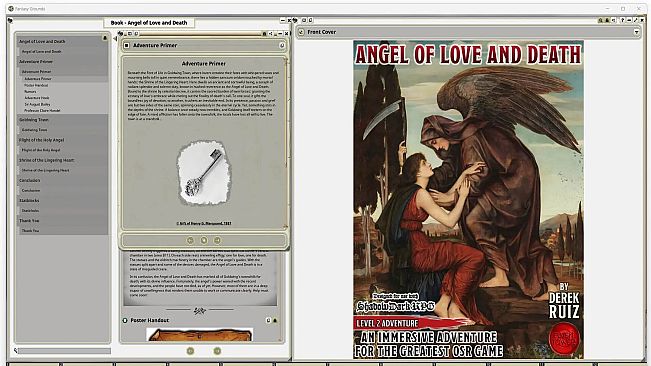The width and height of the screenshot is (651, 366).
Task: Click the lock icon in image window toolbar
Action: pos(607,20)
